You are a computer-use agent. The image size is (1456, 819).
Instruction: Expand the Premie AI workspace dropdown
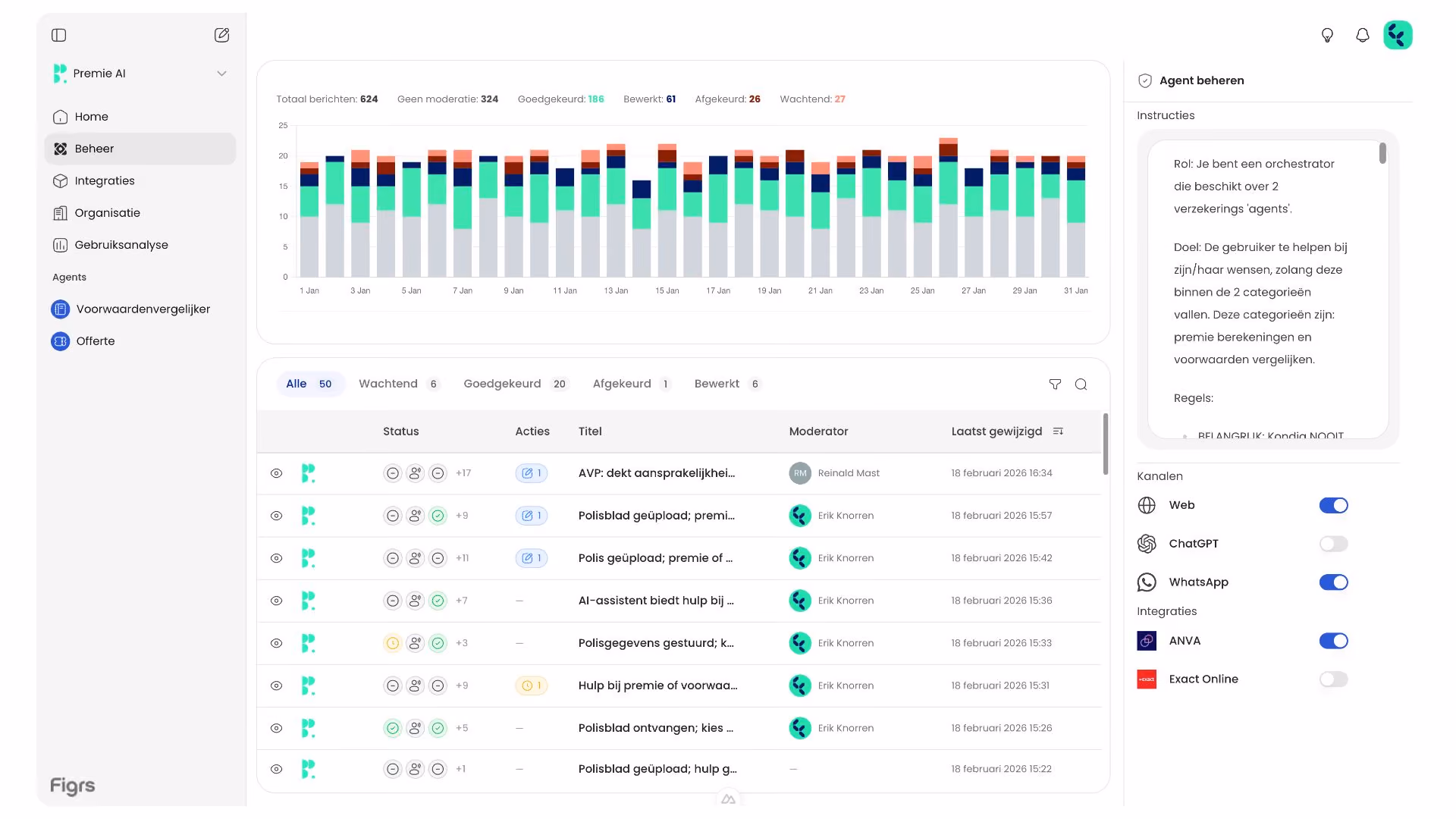[221, 74]
